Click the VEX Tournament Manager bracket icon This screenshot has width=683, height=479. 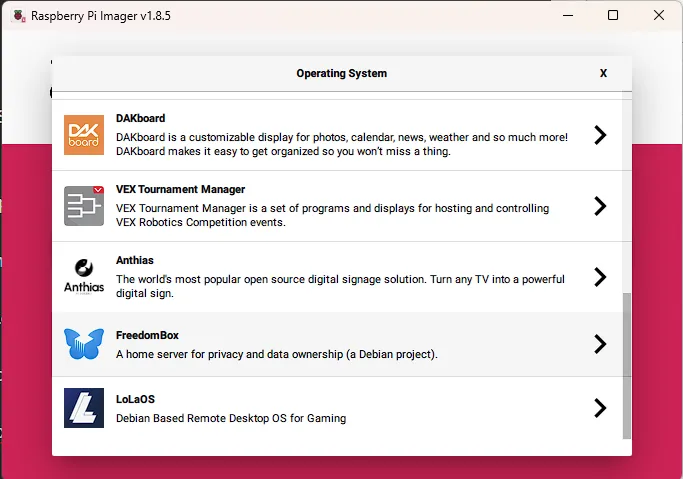pyautogui.click(x=84, y=206)
